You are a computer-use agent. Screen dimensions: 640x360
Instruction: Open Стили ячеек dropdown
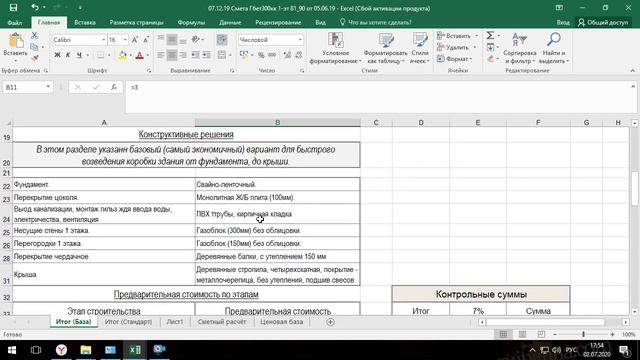click(420, 49)
